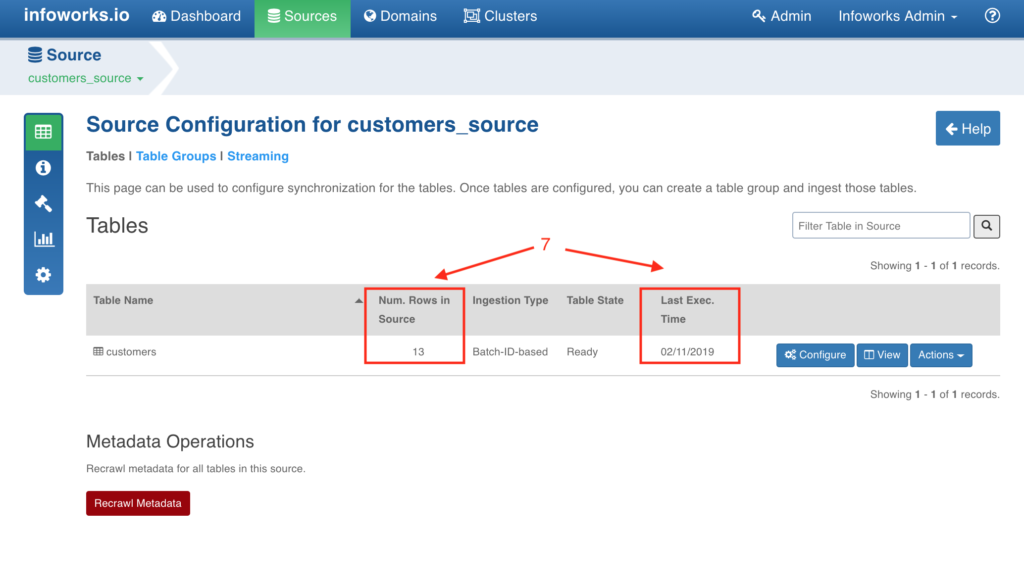Image resolution: width=1024 pixels, height=588 pixels.
Task: Select the green Tables grid icon
Action: tap(43, 131)
